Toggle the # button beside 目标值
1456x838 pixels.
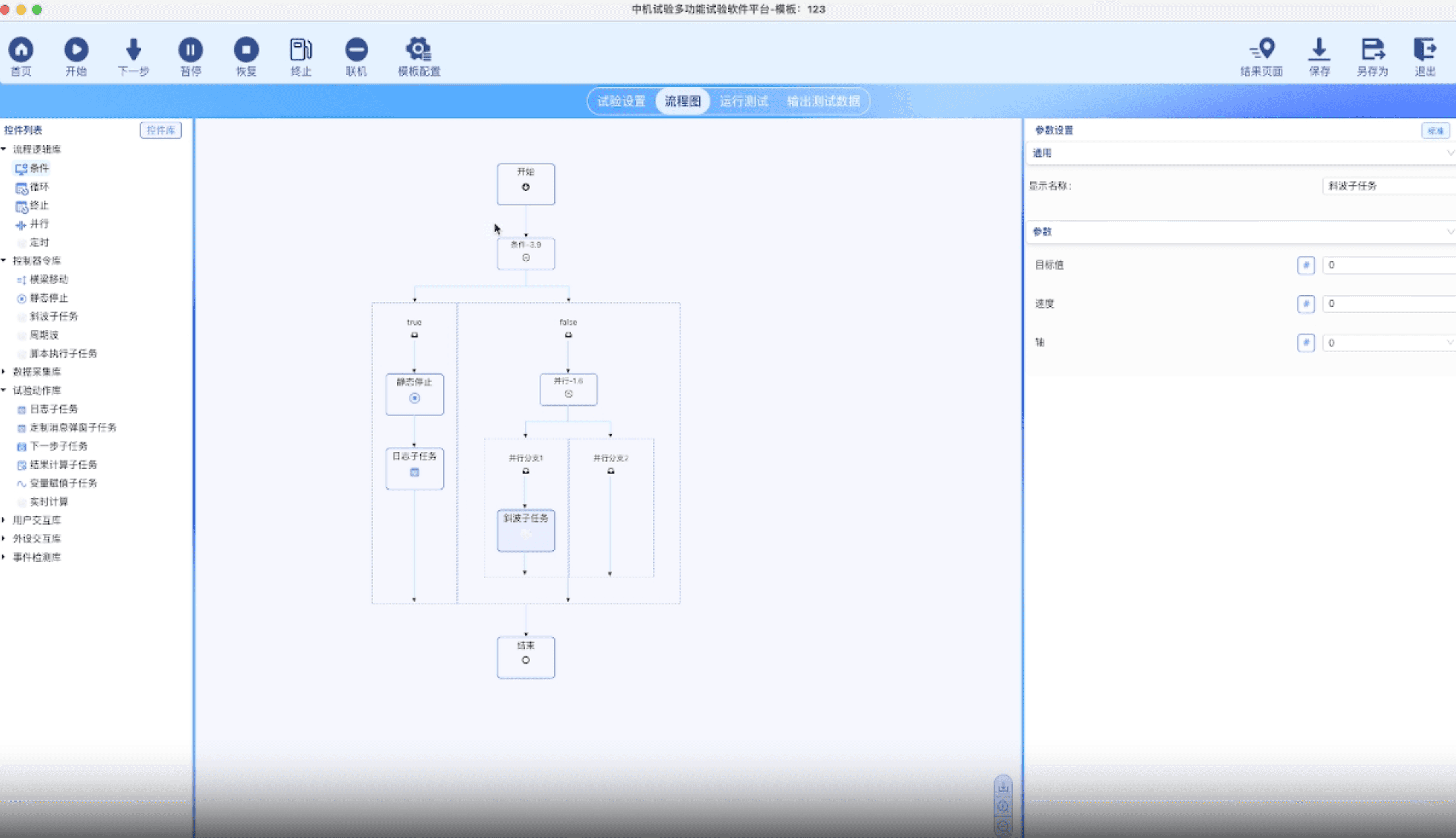click(x=1306, y=266)
